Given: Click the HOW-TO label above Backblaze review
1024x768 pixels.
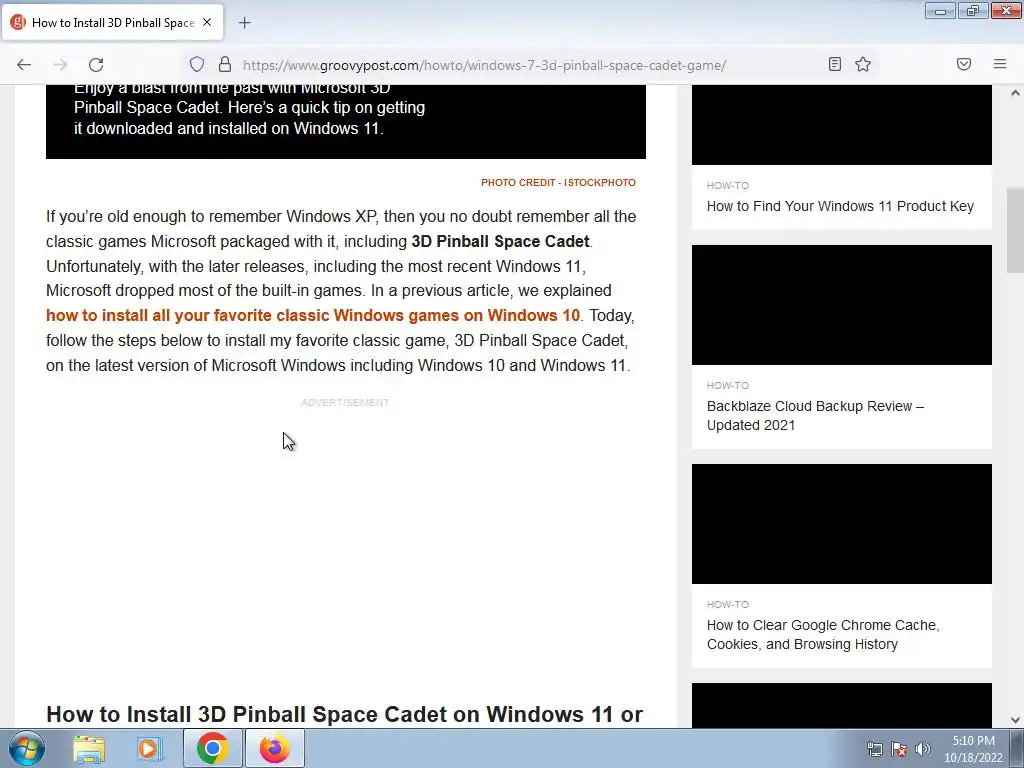Looking at the screenshot, I should [728, 385].
